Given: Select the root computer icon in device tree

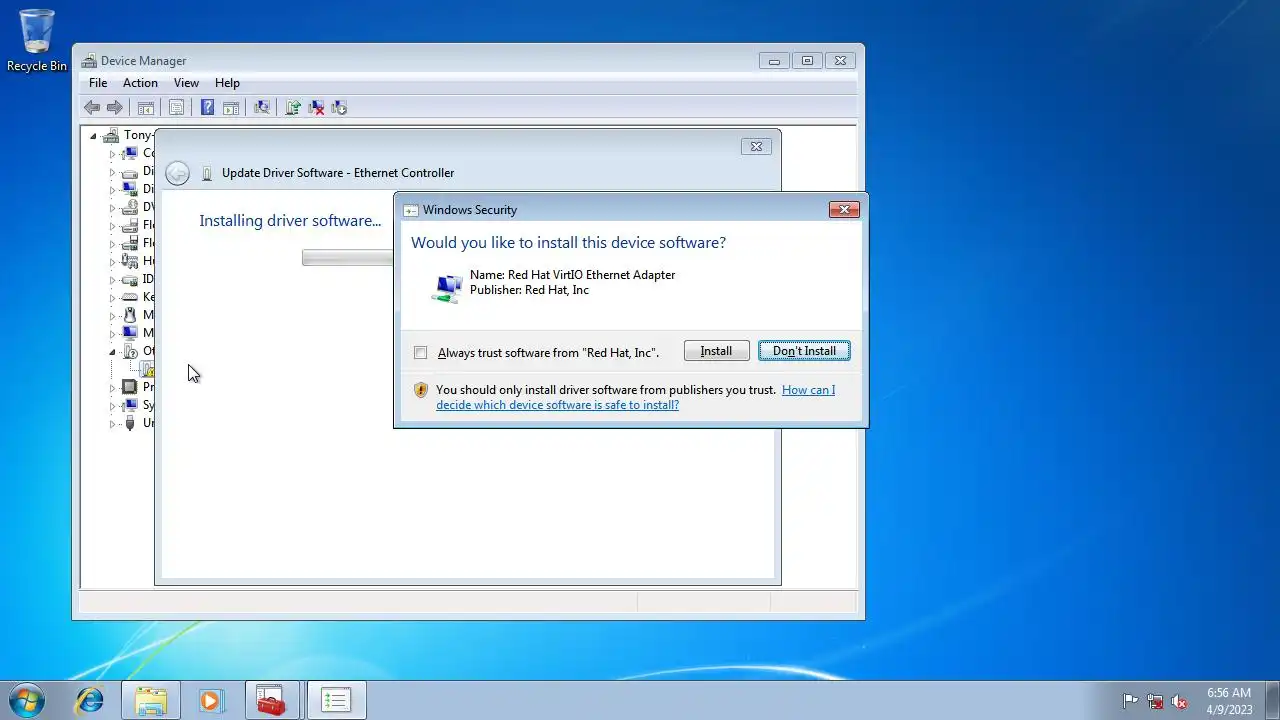Looking at the screenshot, I should pyautogui.click(x=111, y=135).
